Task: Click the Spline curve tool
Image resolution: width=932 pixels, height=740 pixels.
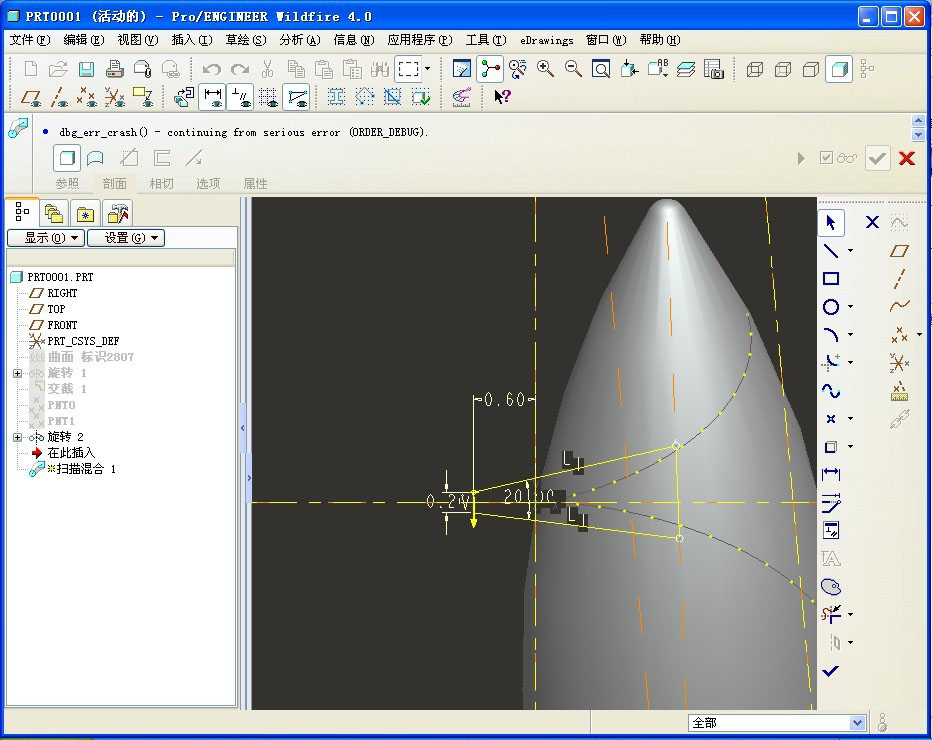Action: point(830,390)
